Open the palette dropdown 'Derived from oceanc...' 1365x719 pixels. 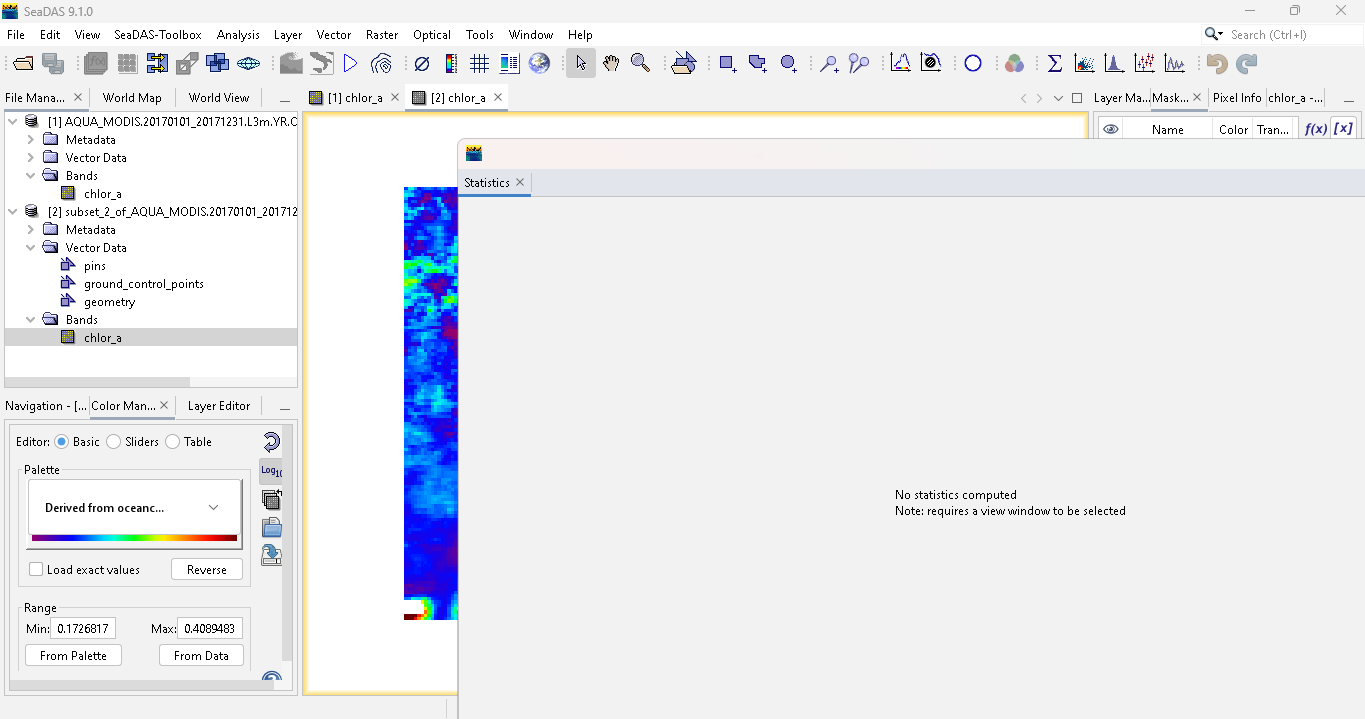pyautogui.click(x=134, y=508)
